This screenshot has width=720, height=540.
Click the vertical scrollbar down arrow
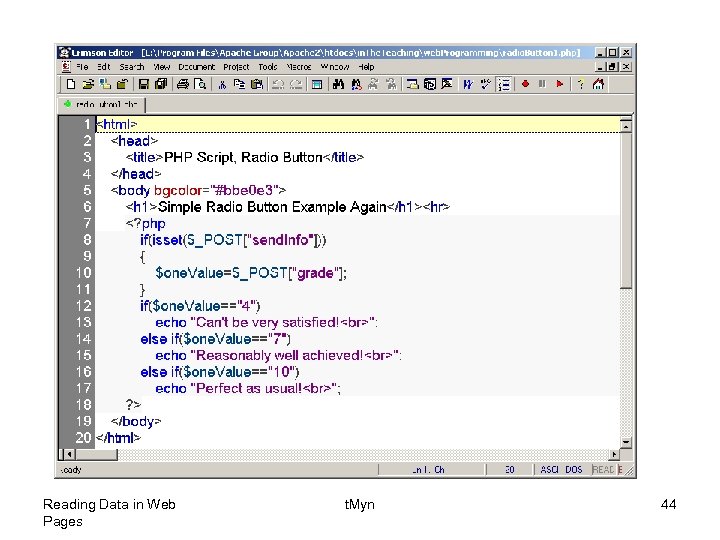point(625,442)
